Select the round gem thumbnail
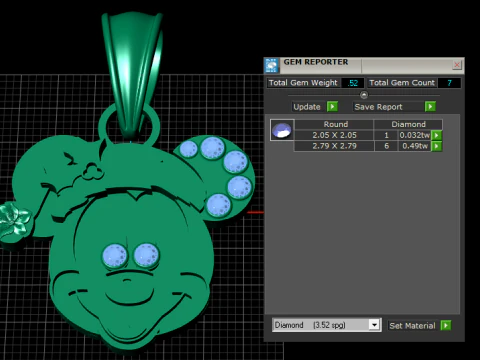This screenshot has width=480, height=360. click(x=282, y=130)
